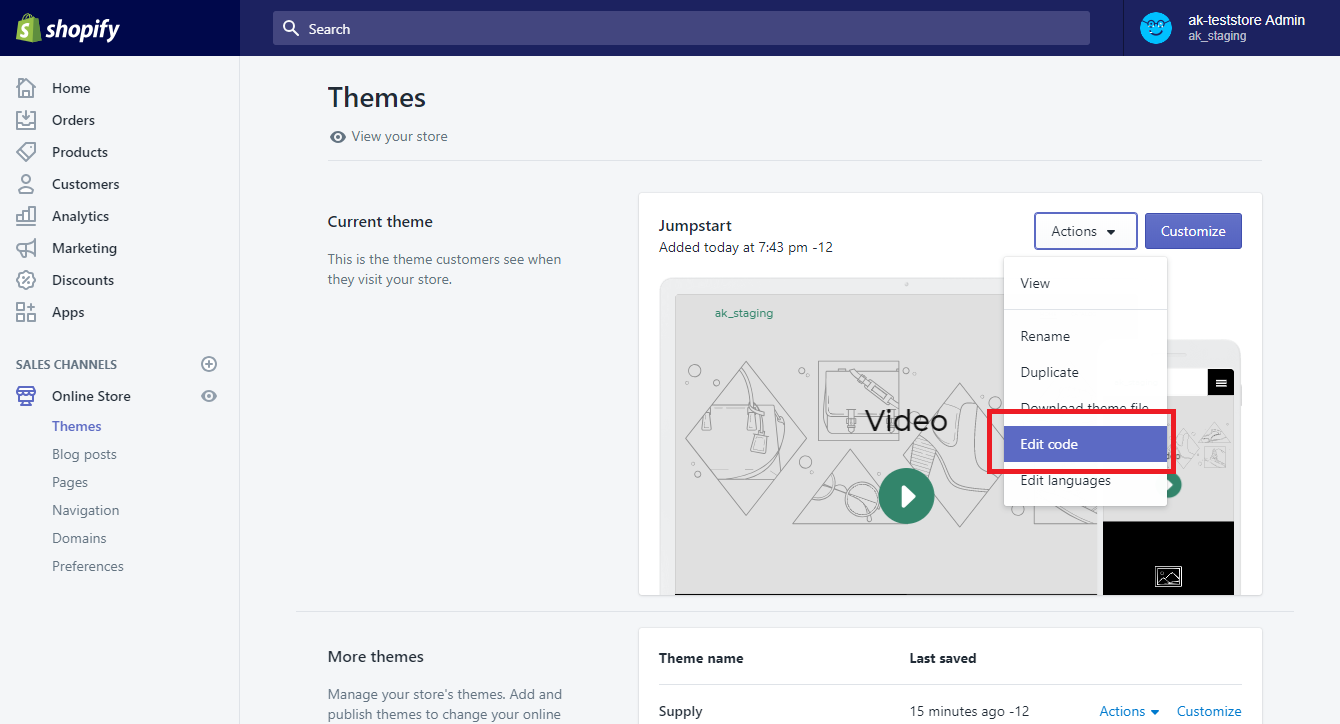This screenshot has width=1340, height=724.
Task: Click the Discounts badge icon
Action: point(26,280)
